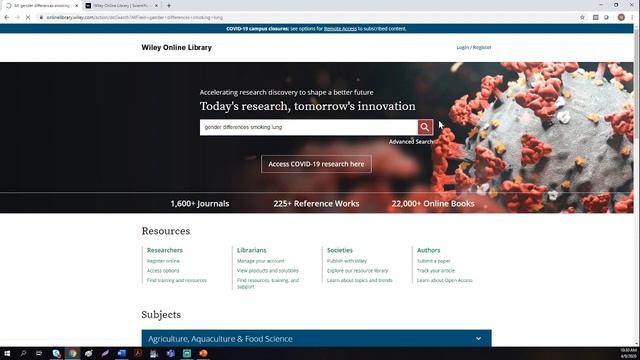
Task: Click Publish with Wiley link
Action: pos(347,261)
